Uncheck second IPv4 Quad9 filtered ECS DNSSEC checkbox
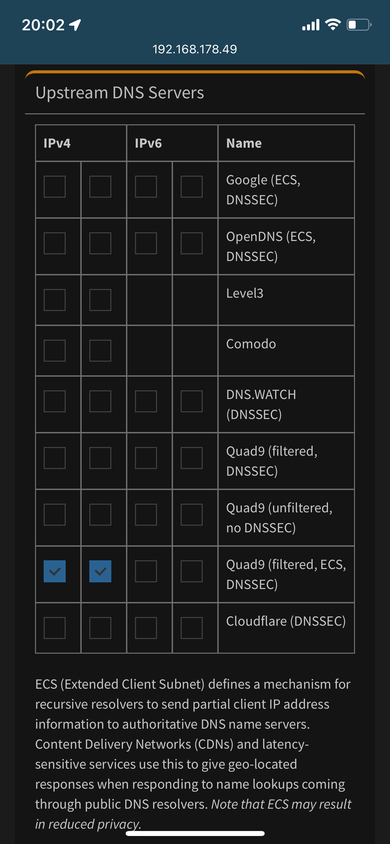 [x=101, y=571]
